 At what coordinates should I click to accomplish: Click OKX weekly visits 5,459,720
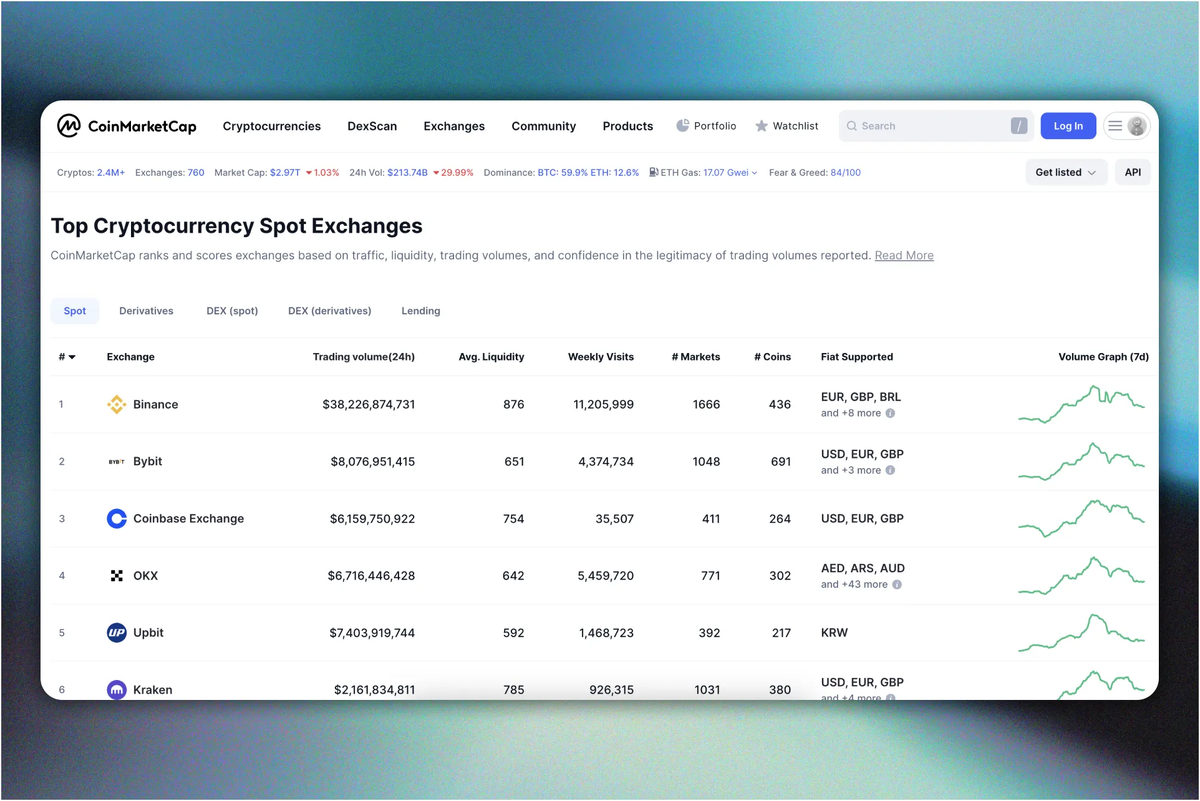click(606, 576)
